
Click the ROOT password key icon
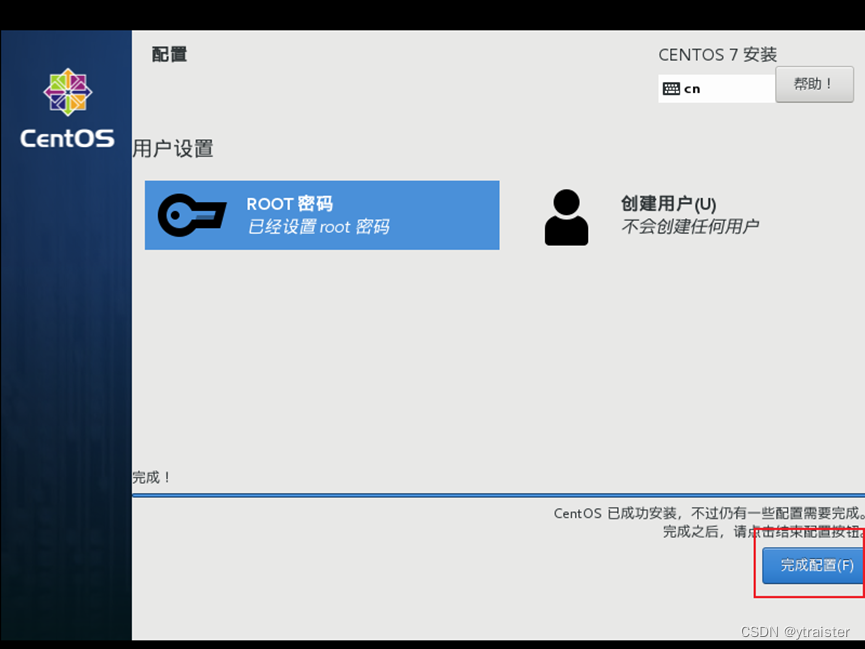192,215
